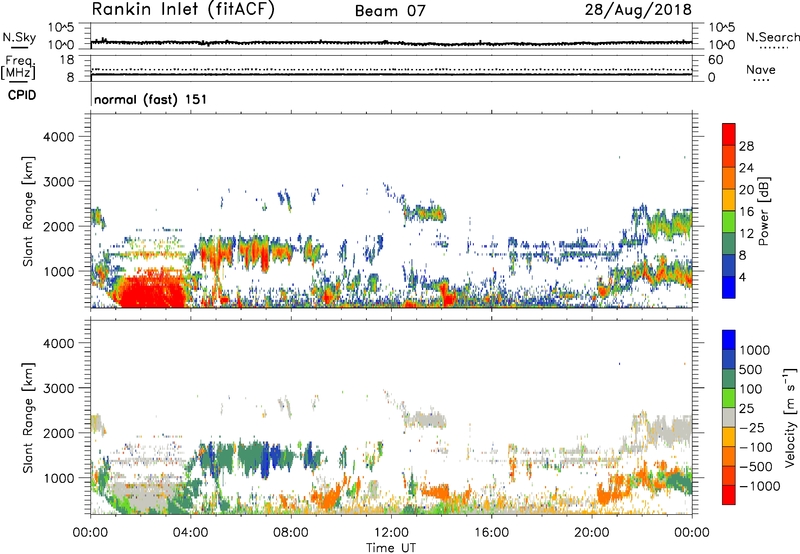Click the 10^5 tick left of the noise panel
This screenshot has height=554, width=800.
(61, 27)
